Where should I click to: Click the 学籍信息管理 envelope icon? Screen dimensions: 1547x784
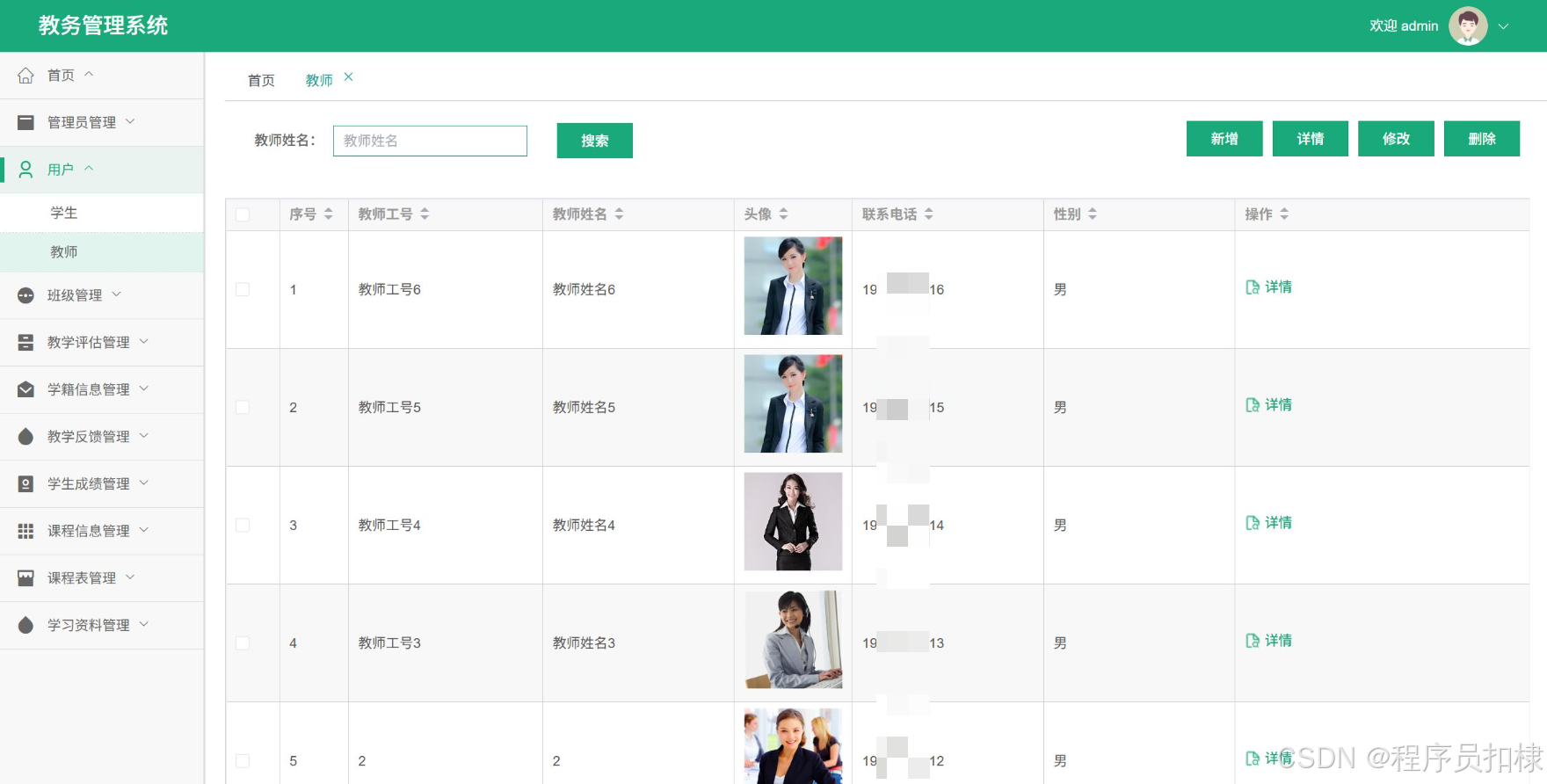[x=26, y=389]
